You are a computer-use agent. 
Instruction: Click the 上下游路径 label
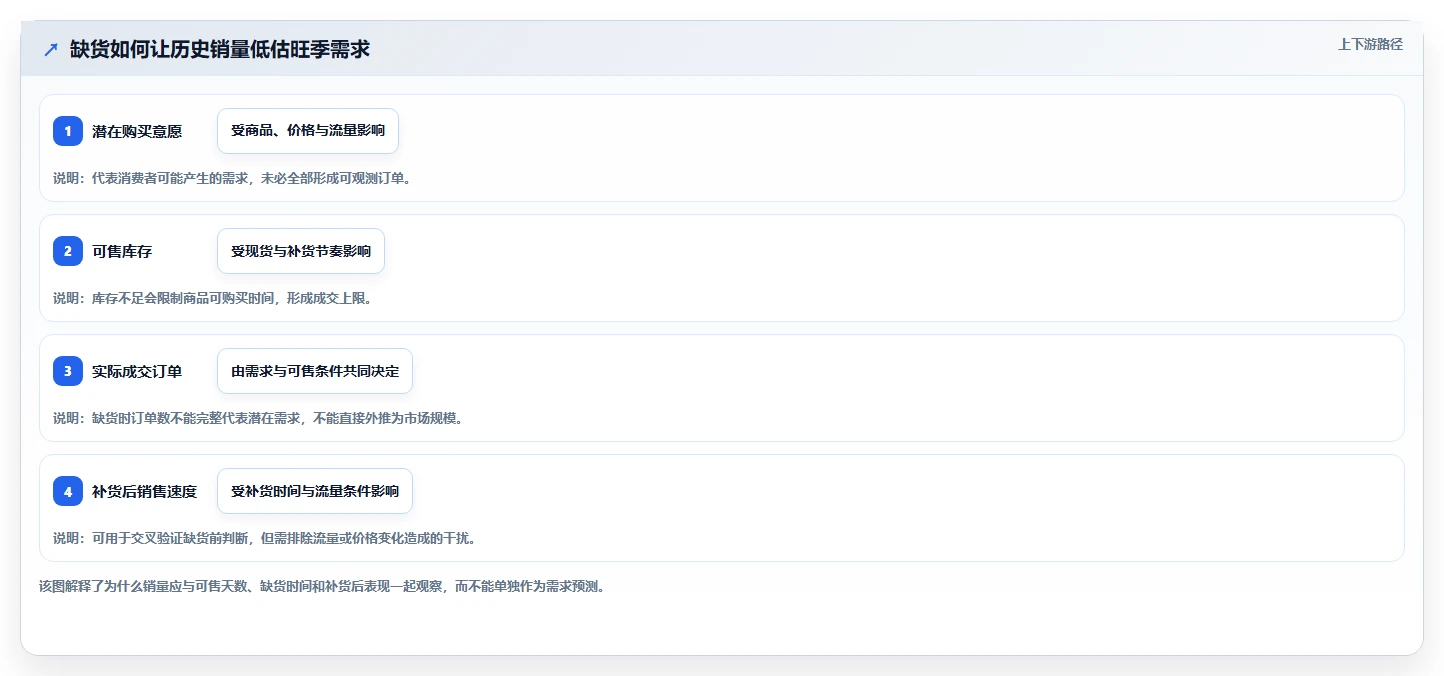tap(1371, 44)
